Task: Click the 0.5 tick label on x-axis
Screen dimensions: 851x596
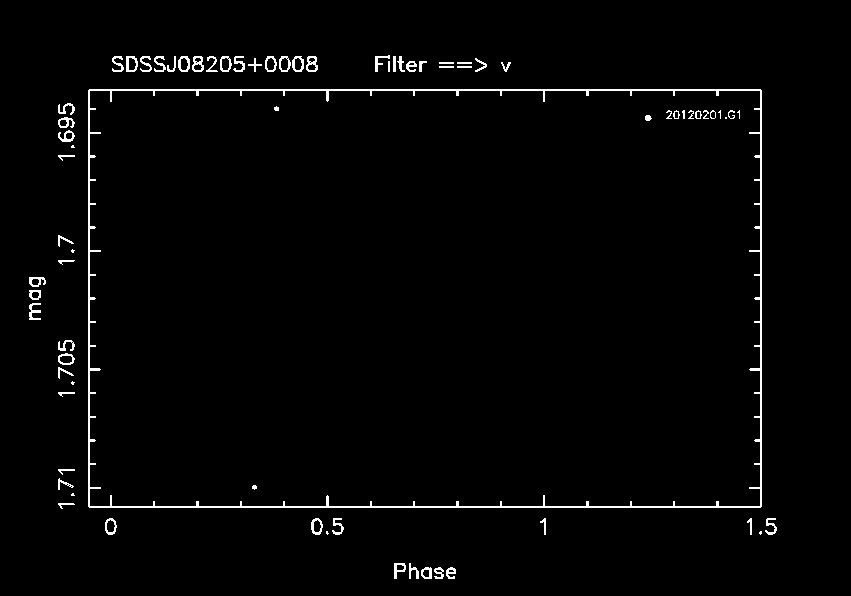Action: click(x=327, y=527)
